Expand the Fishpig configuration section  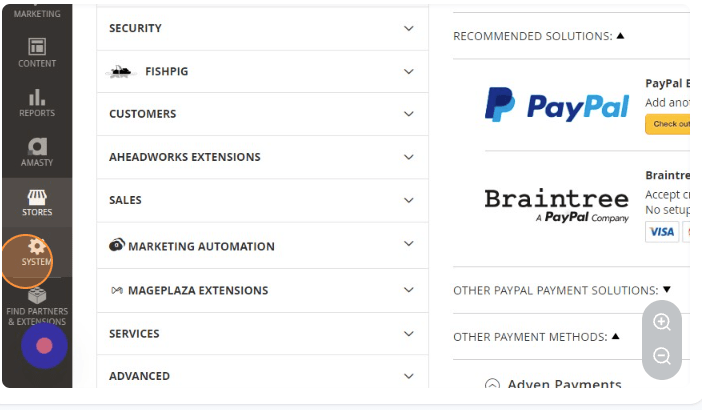point(262,71)
